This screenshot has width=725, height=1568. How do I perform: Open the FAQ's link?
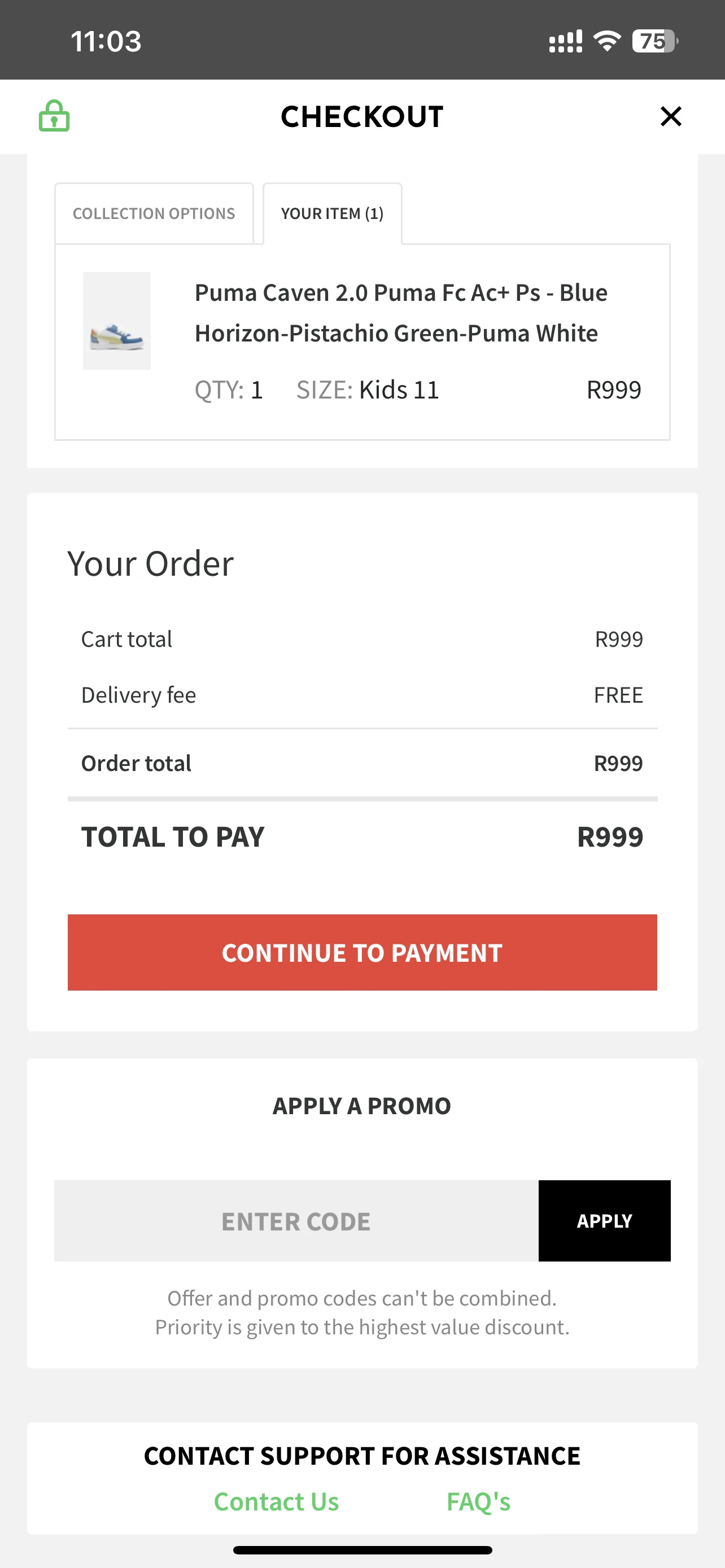[478, 1501]
